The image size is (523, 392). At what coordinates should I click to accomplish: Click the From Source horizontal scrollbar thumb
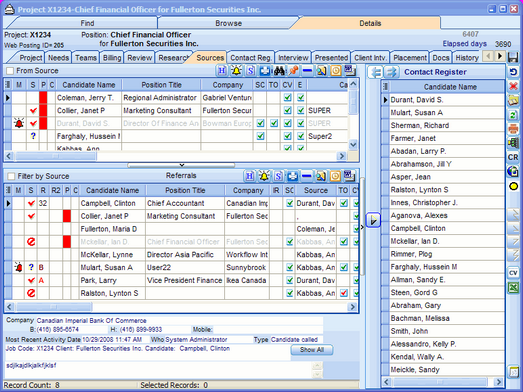pyautogui.click(x=56, y=156)
